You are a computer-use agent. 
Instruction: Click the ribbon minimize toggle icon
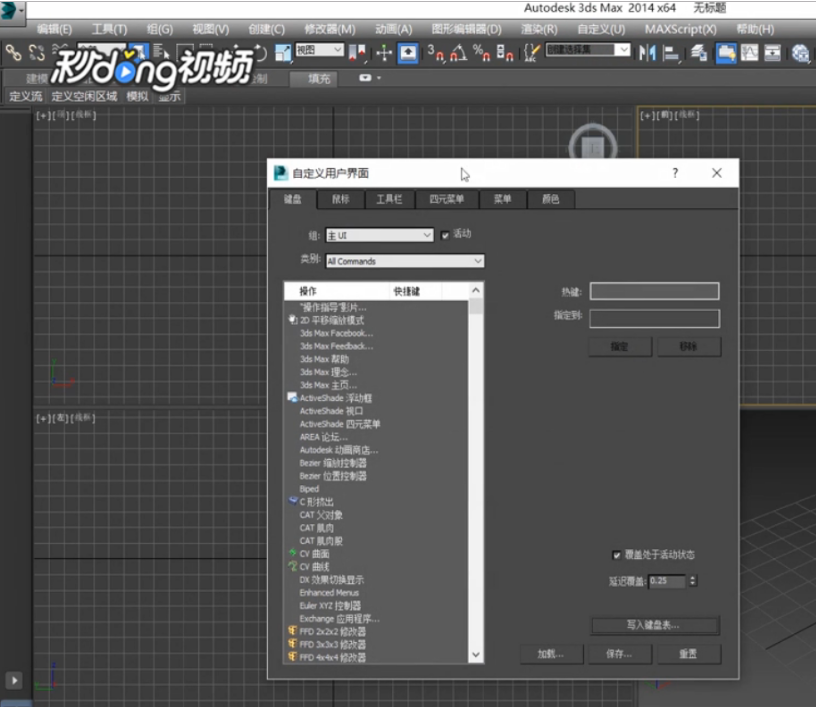click(365, 78)
